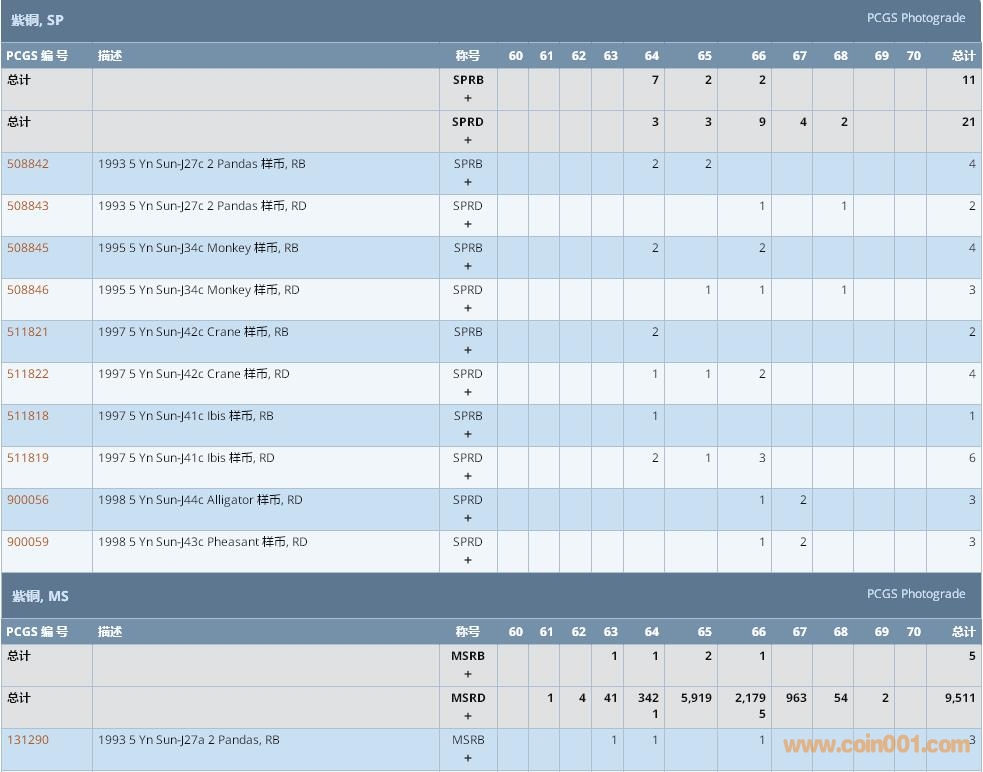Click 描述 column header in SP table

point(110,56)
